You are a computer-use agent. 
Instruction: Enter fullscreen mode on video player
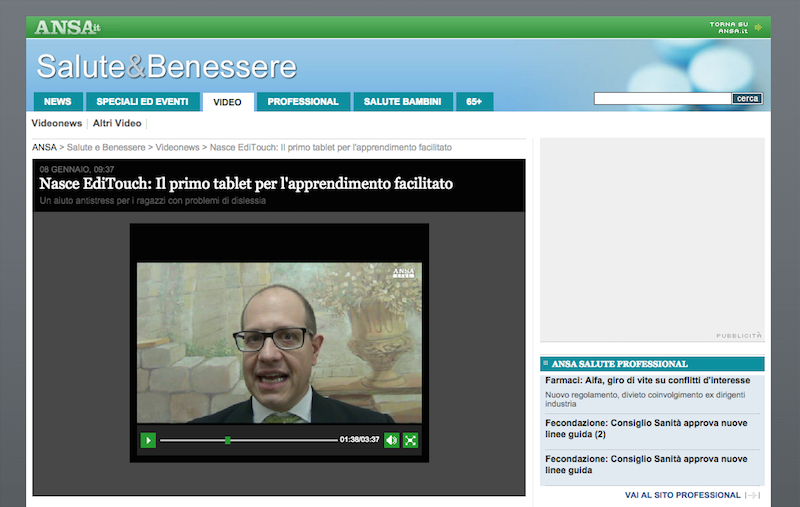410,440
